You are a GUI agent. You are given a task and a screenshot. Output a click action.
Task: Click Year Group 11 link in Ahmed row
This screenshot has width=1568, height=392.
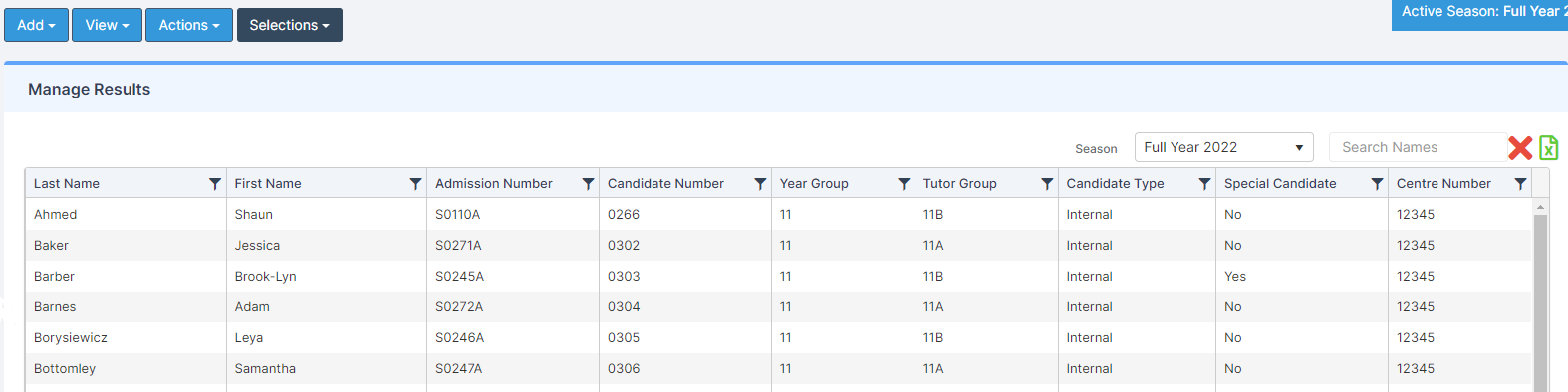[x=786, y=215]
